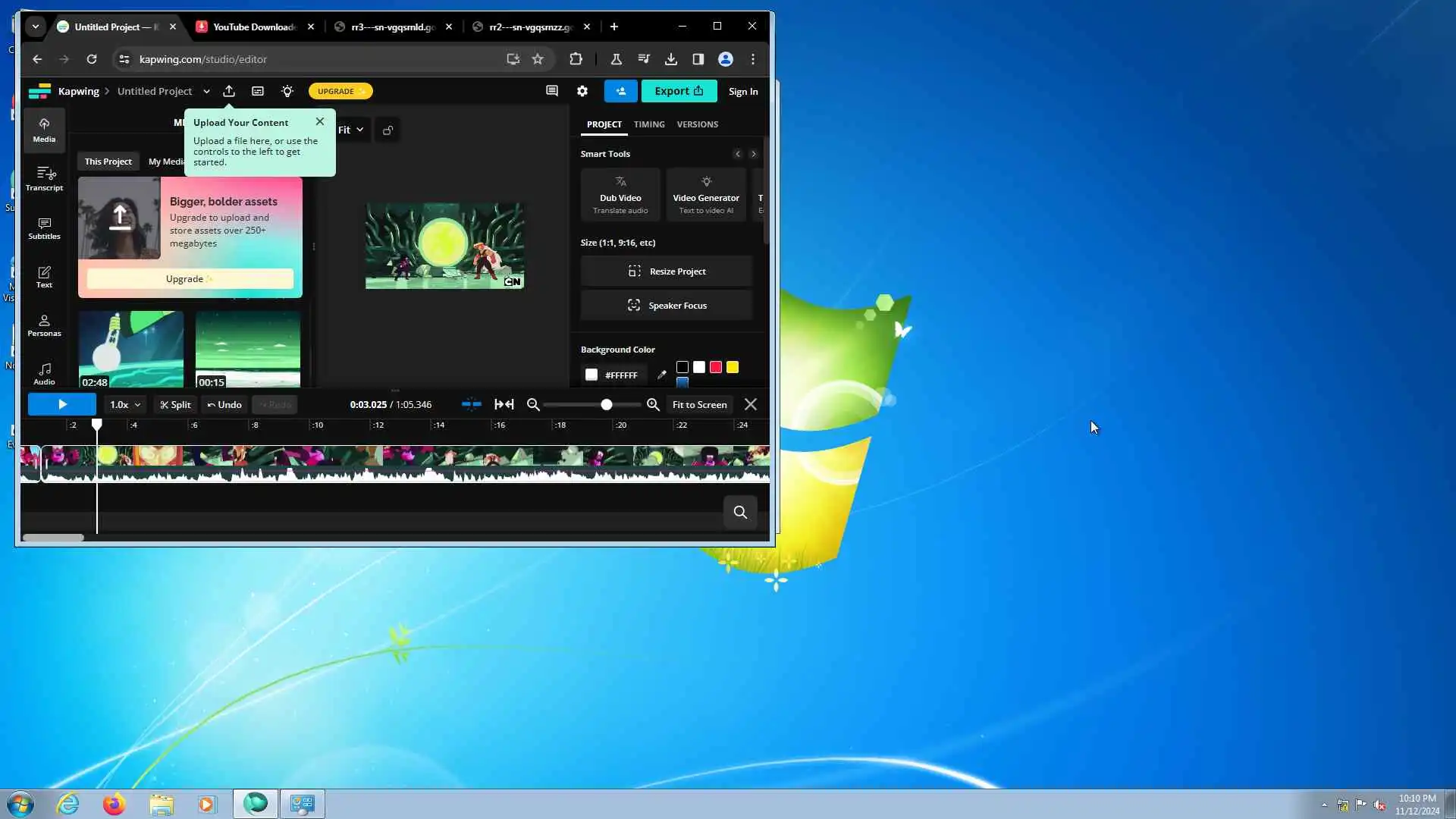This screenshot has width=1456, height=819.
Task: Open the Personas panel
Action: point(44,325)
